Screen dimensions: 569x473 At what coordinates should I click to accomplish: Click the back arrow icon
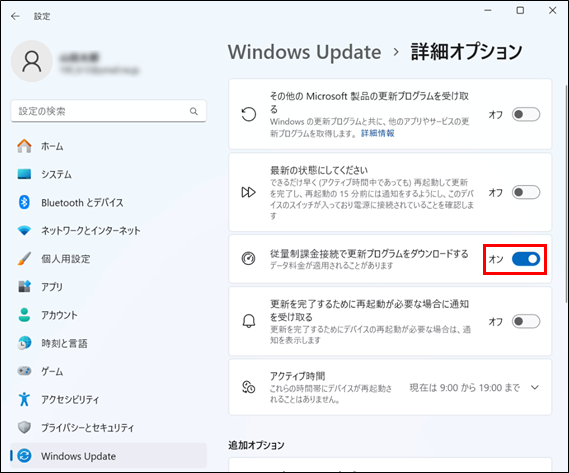15,16
